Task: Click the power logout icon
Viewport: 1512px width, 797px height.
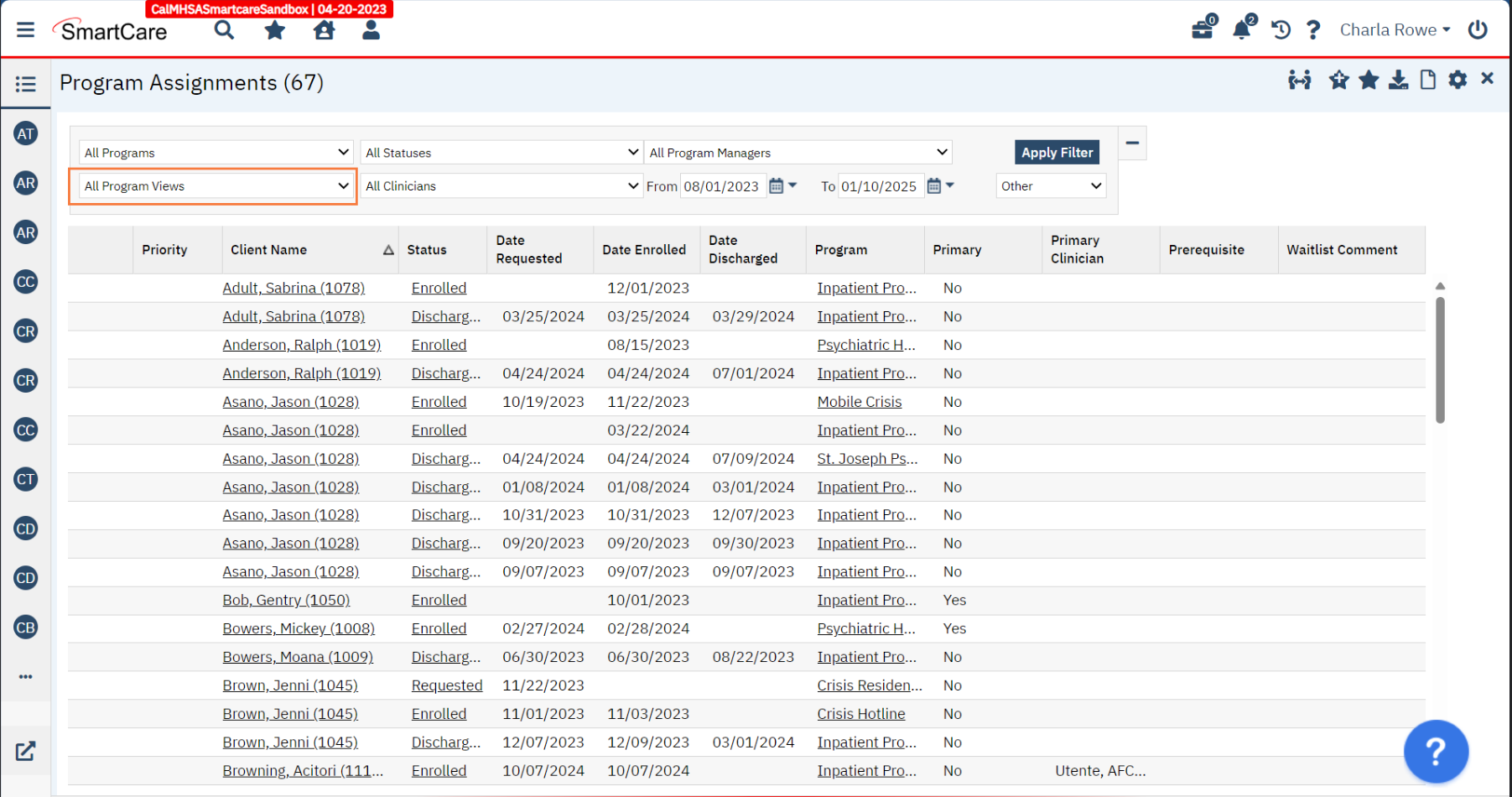Action: [1478, 30]
